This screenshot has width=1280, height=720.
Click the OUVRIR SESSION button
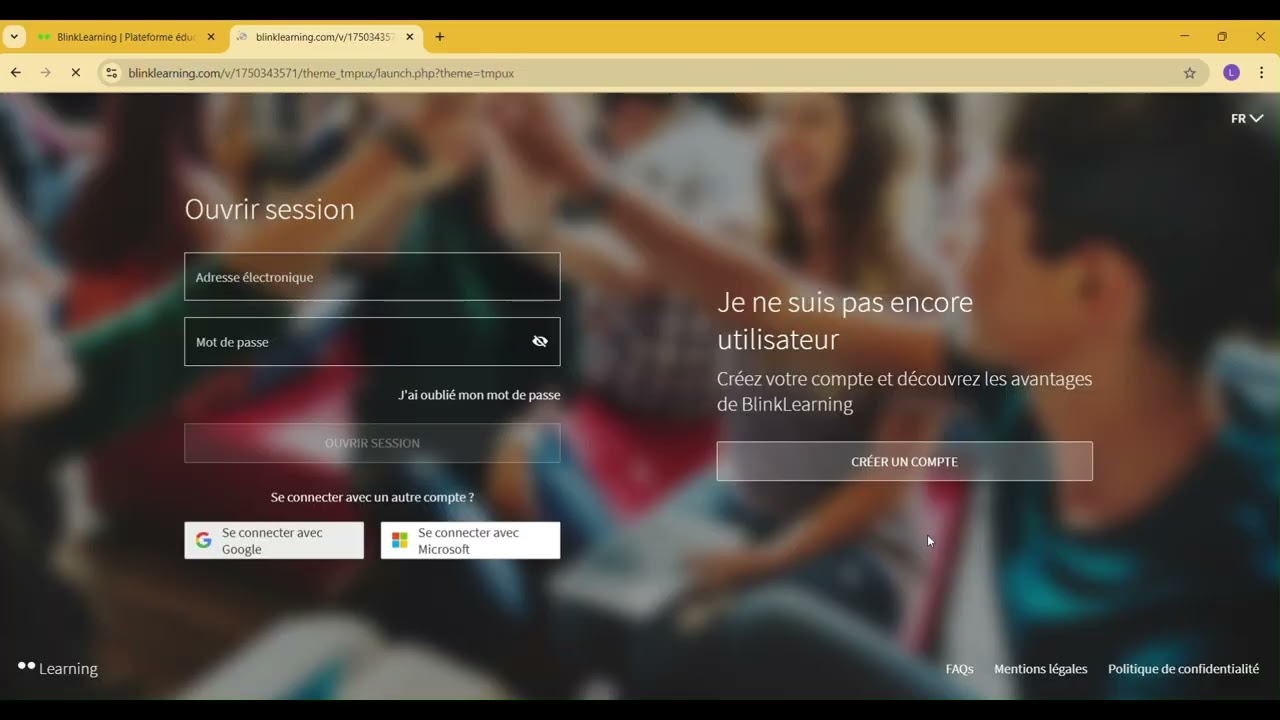coord(372,443)
